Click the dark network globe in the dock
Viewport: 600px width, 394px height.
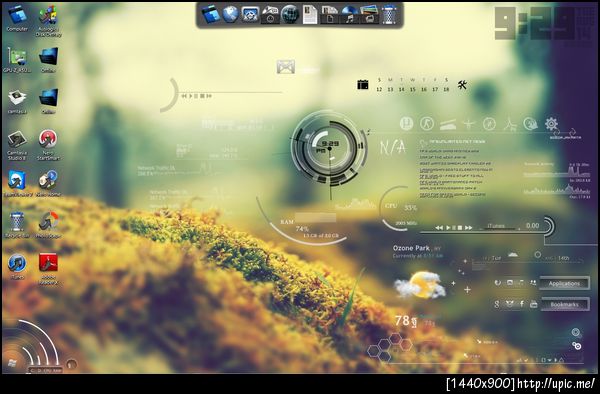point(290,15)
